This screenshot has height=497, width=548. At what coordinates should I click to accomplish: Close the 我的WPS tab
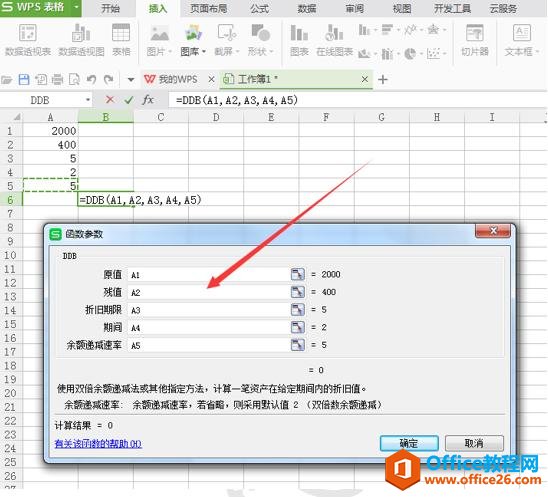(211, 79)
